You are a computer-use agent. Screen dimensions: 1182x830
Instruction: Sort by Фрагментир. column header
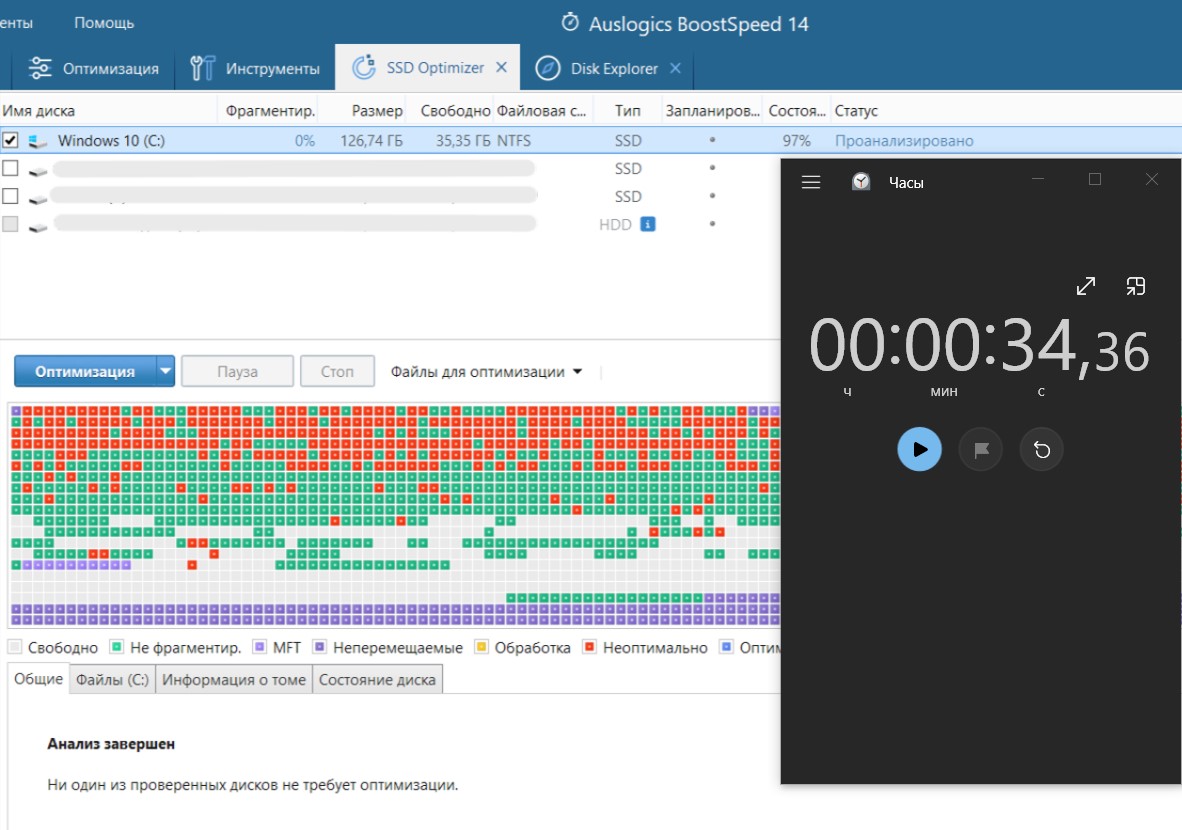tap(270, 111)
